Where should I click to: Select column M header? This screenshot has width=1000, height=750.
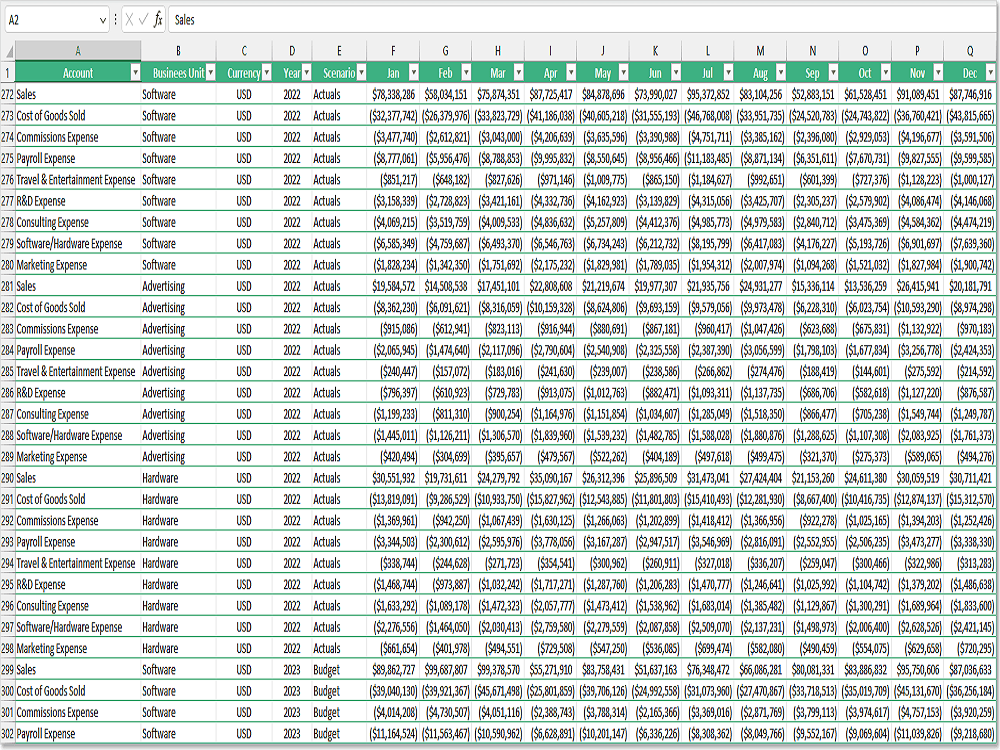click(x=760, y=51)
